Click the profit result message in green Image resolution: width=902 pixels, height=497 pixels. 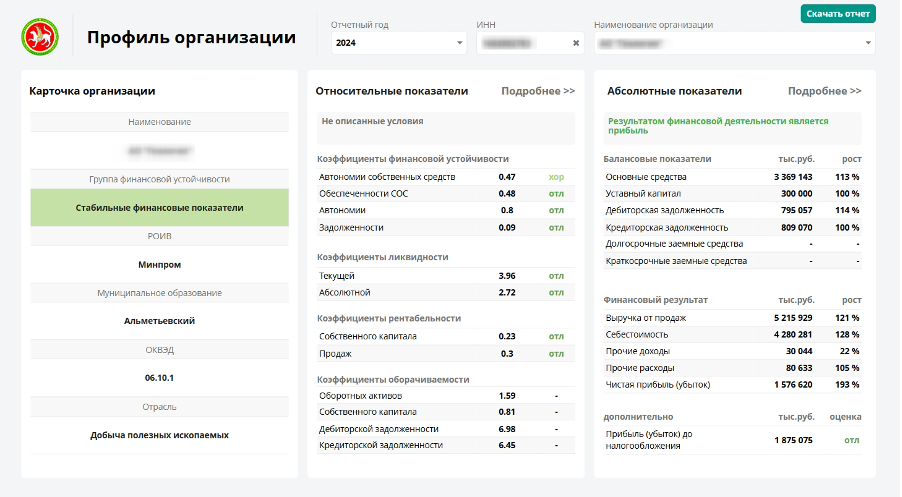point(718,126)
